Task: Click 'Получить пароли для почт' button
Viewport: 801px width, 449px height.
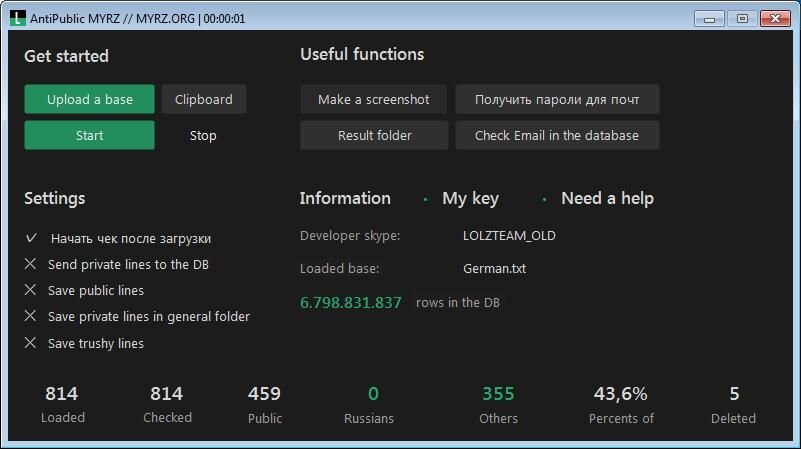Action: (x=557, y=99)
